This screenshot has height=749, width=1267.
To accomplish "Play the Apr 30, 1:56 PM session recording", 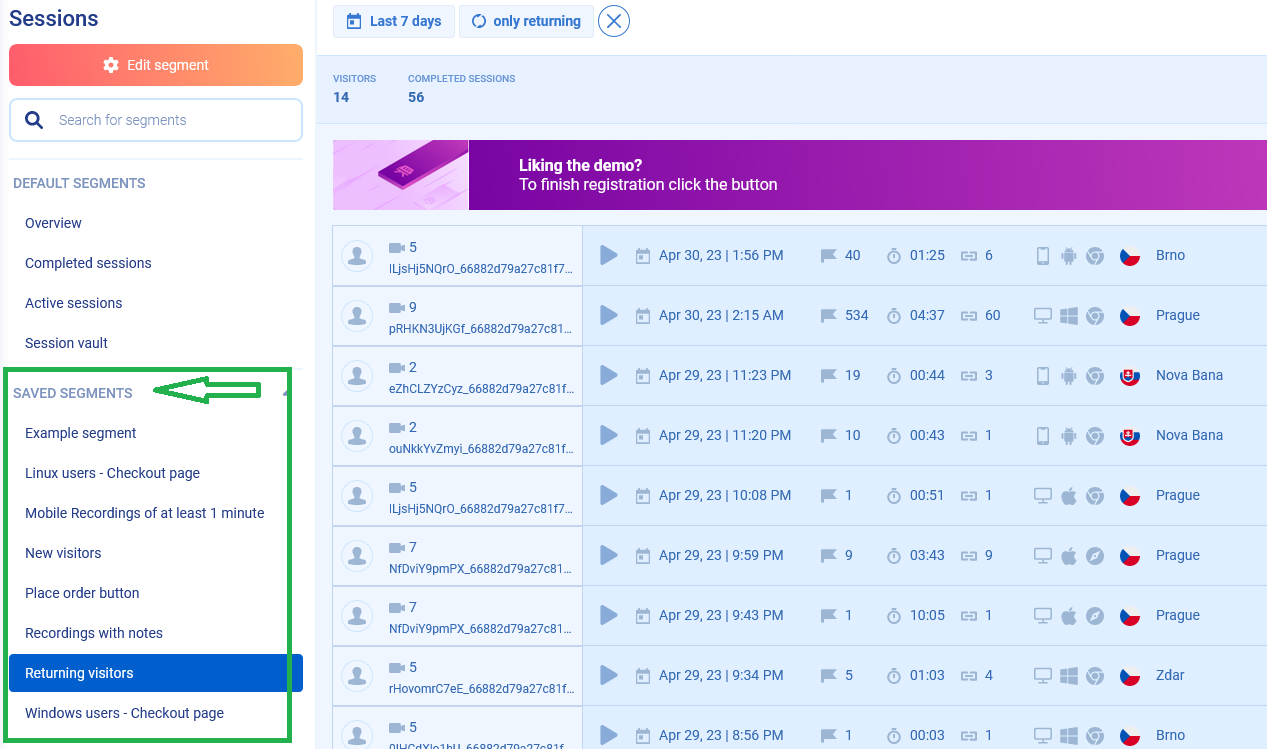I will pos(608,255).
